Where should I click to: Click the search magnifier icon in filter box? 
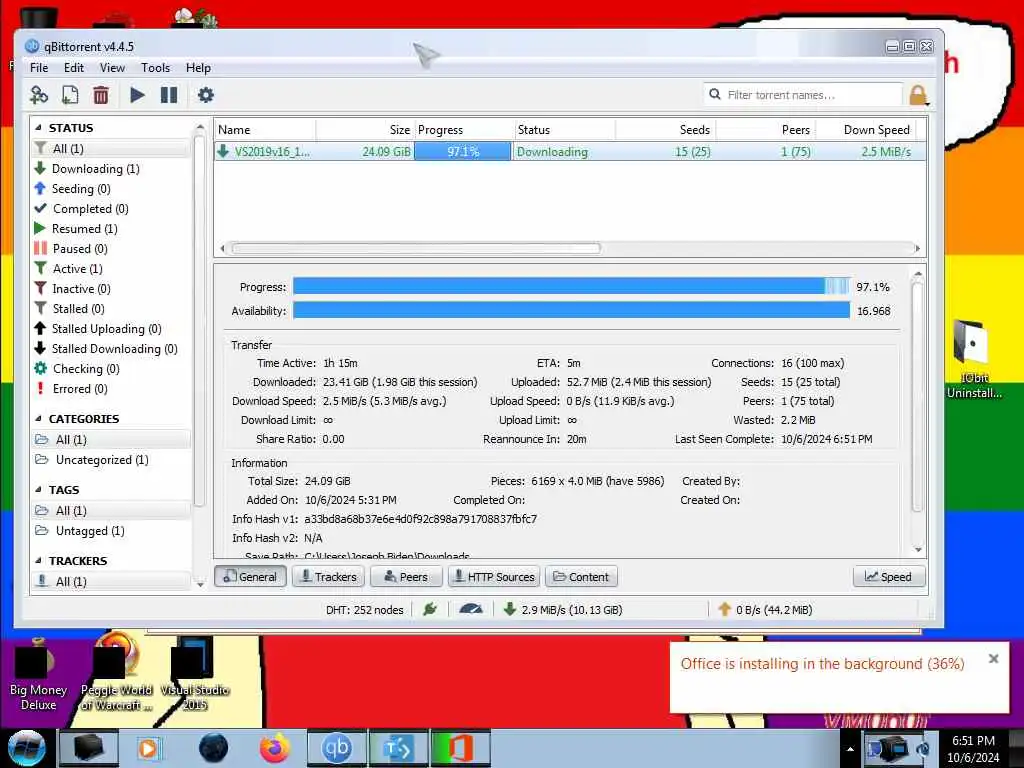pyautogui.click(x=715, y=95)
